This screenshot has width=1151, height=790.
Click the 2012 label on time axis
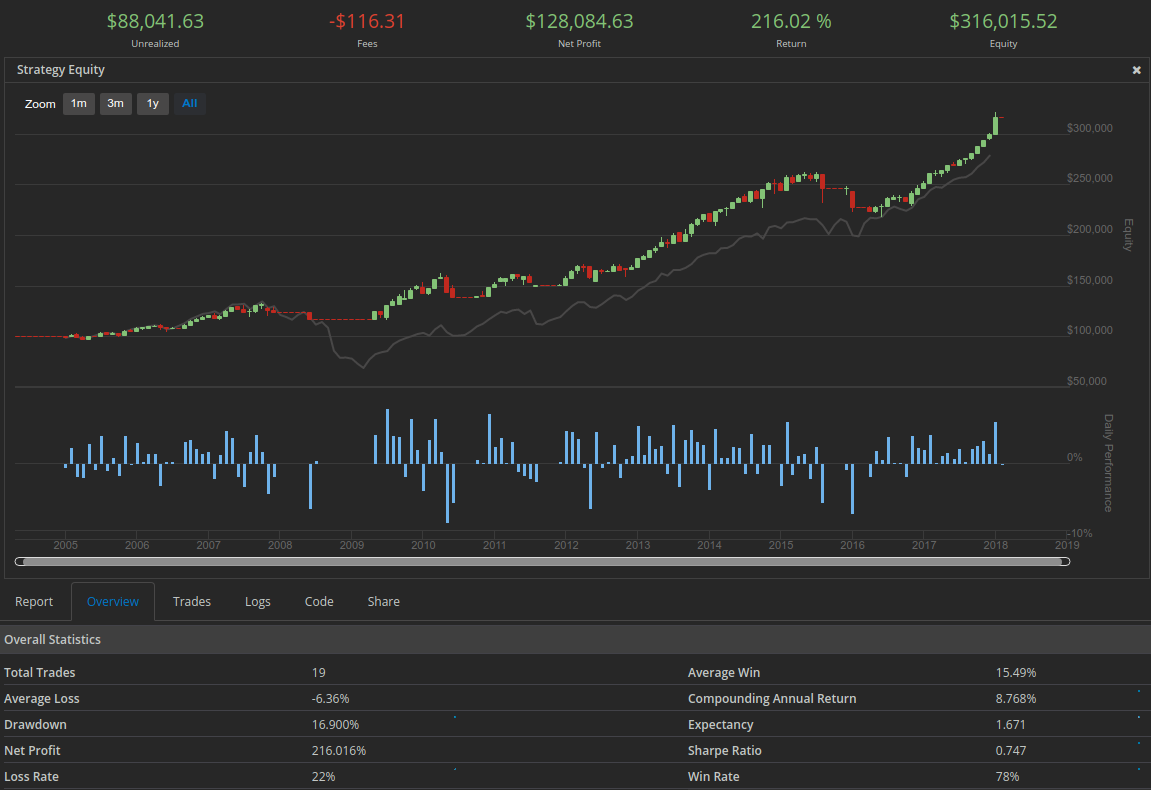566,546
